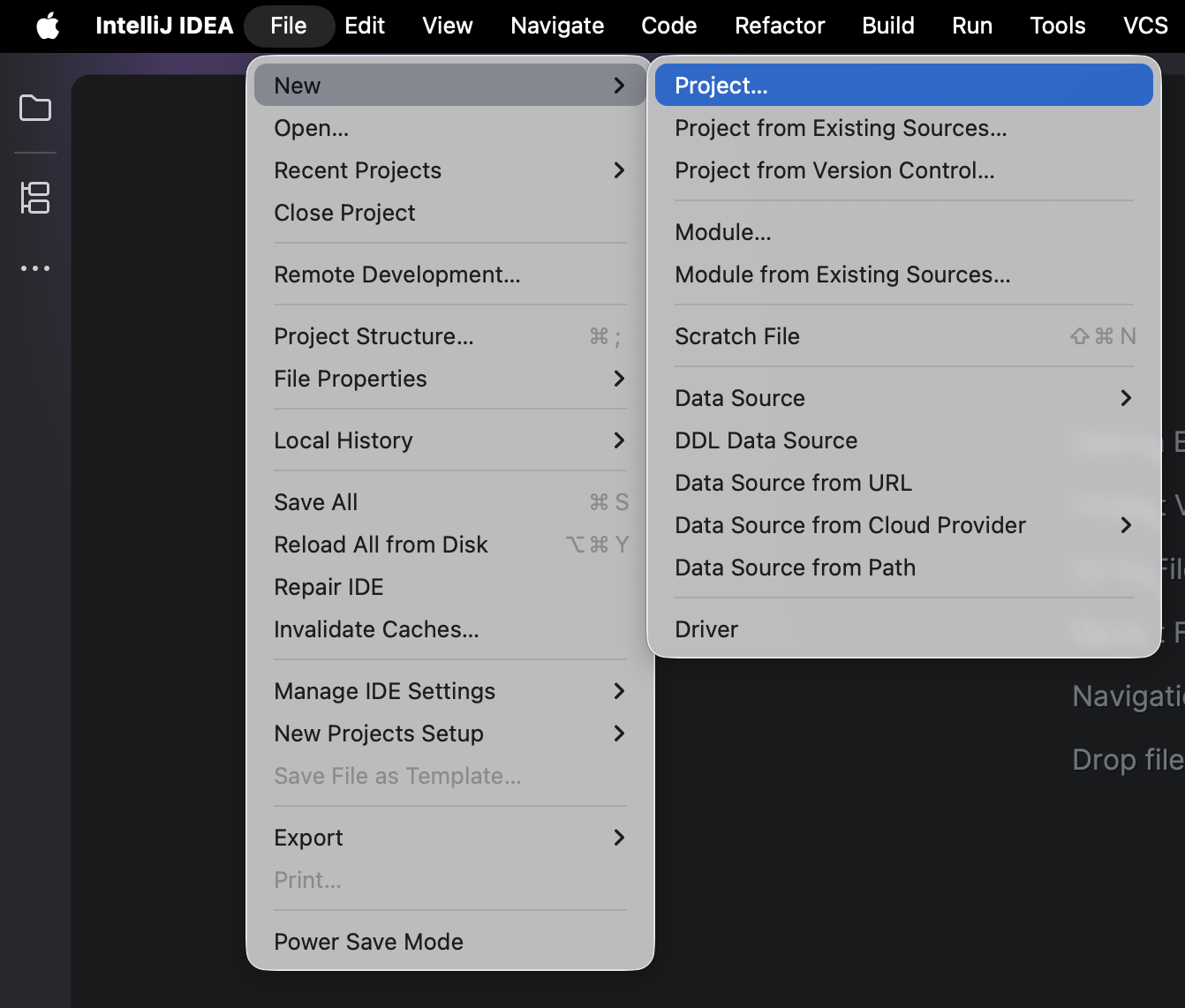Open the Project tool window folder icon
Image resolution: width=1185 pixels, height=1008 pixels.
point(35,108)
